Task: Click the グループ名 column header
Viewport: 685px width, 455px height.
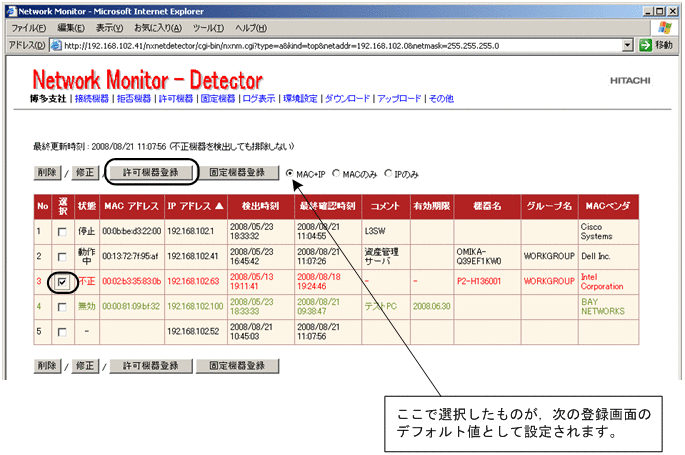Action: [549, 206]
